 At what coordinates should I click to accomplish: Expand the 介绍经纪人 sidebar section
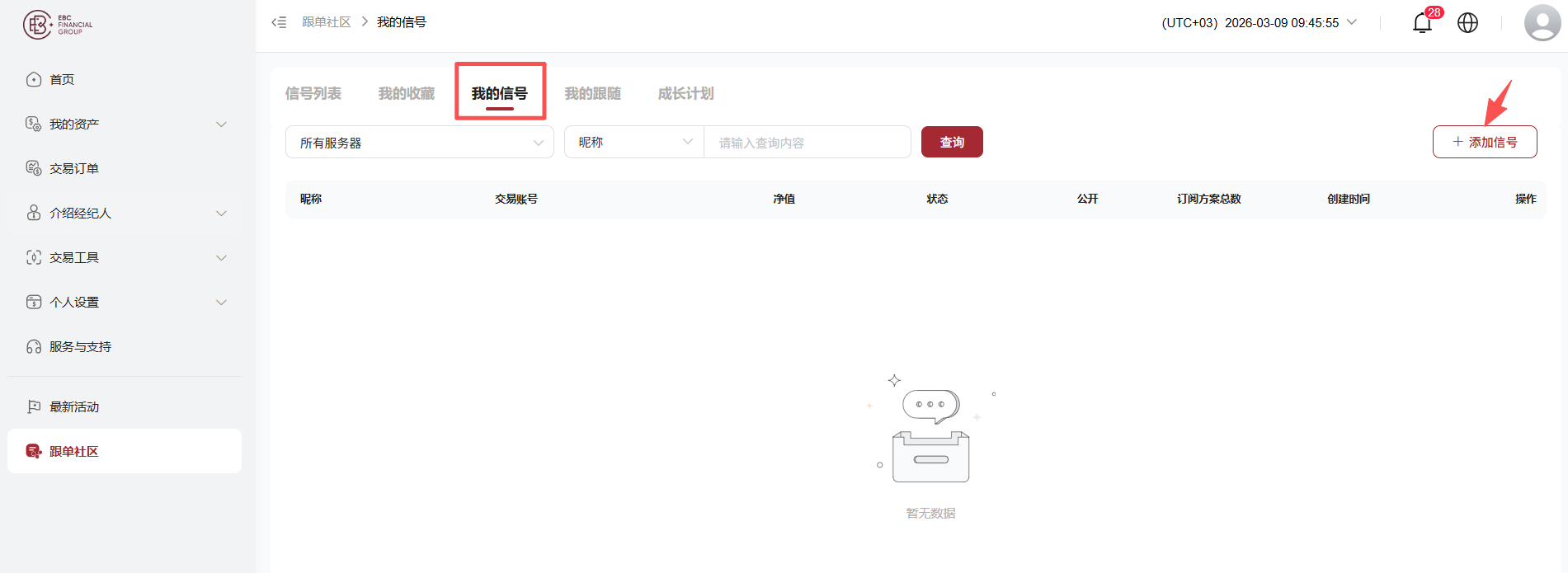pos(124,213)
